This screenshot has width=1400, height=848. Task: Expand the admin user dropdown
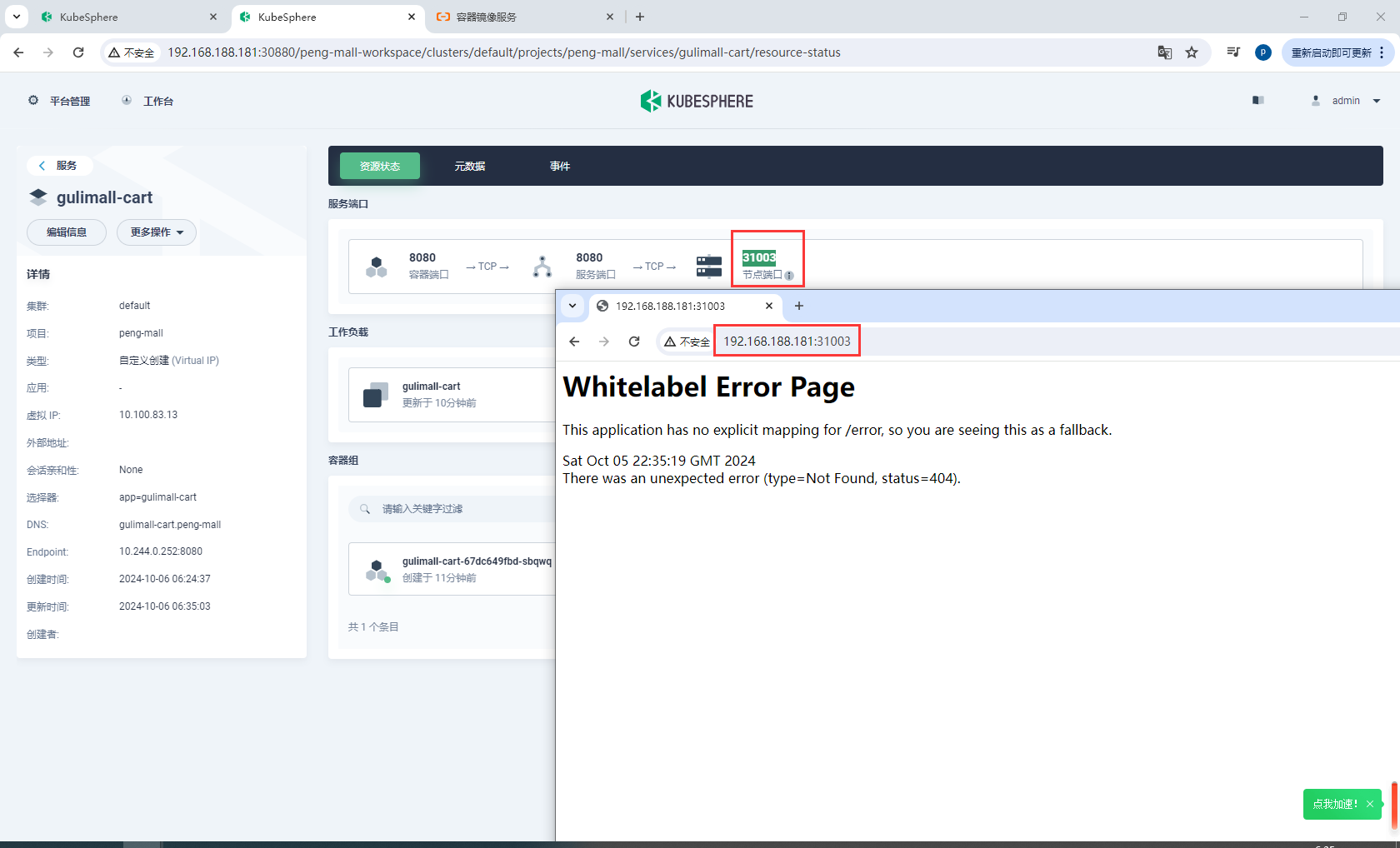1346,101
